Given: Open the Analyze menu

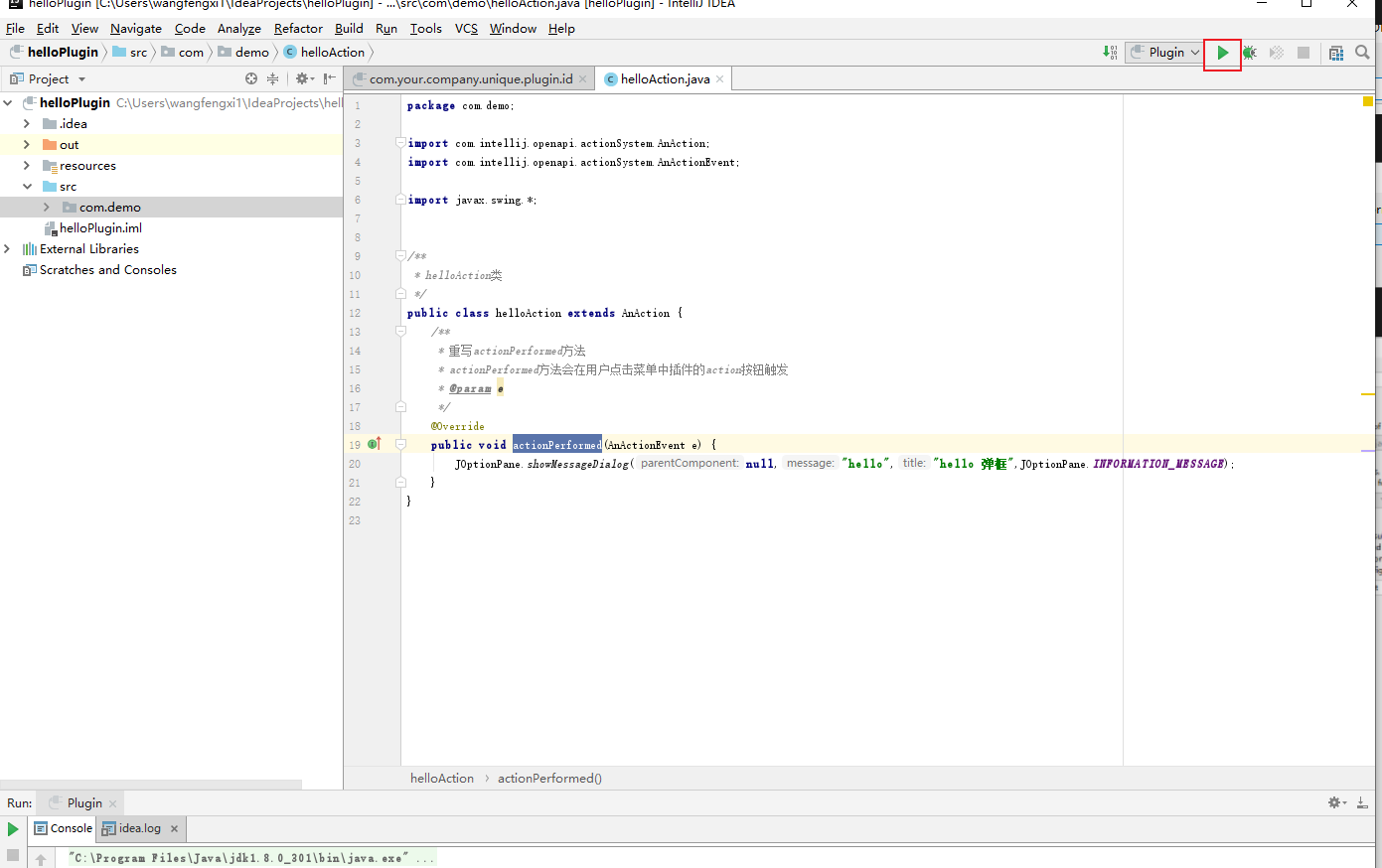Looking at the screenshot, I should (x=239, y=28).
